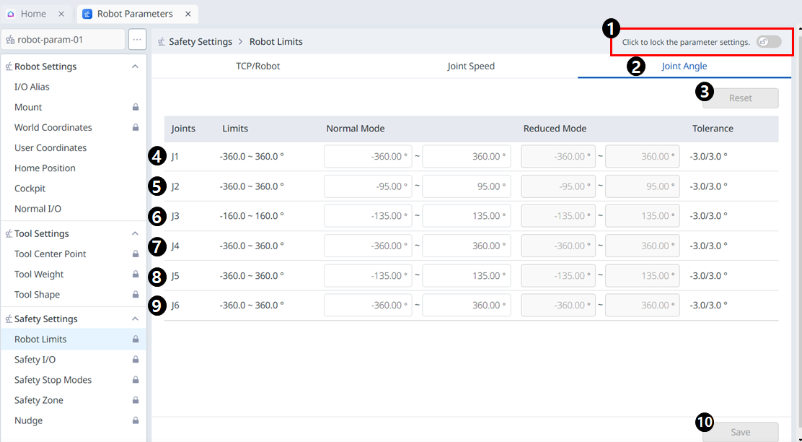The height and width of the screenshot is (442, 802).
Task: Click the Safety Settings breadcrumb icon
Action: (162, 42)
